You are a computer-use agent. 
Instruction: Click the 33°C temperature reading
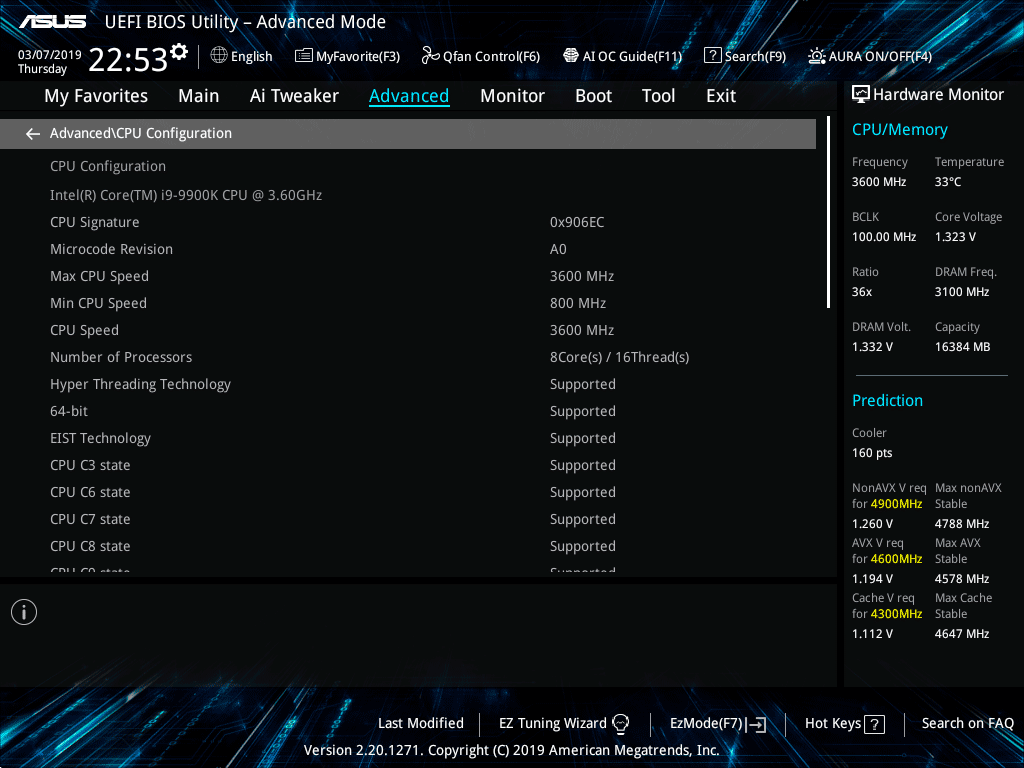tap(948, 182)
